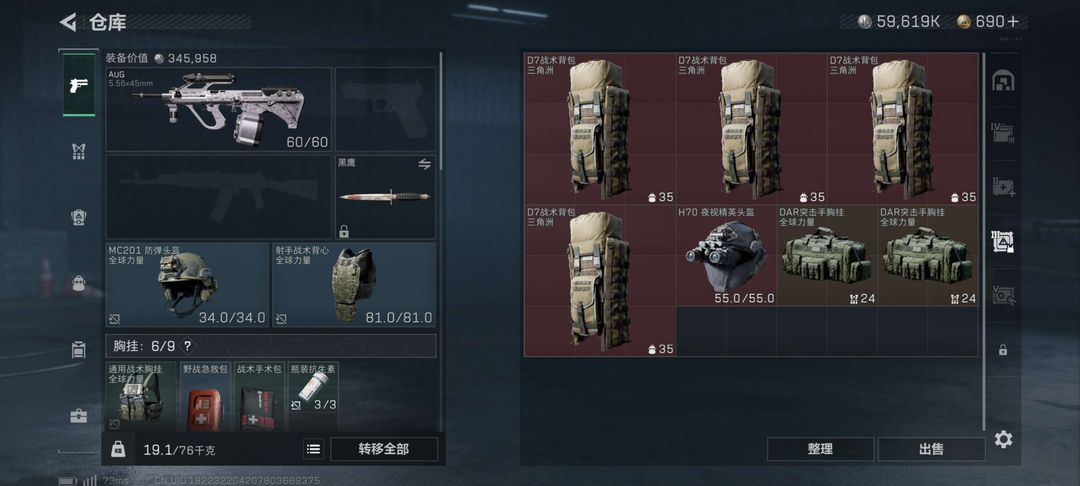Select the MC201 防弹头盔 equipment slot
This screenshot has width=1080, height=486.
[187, 285]
